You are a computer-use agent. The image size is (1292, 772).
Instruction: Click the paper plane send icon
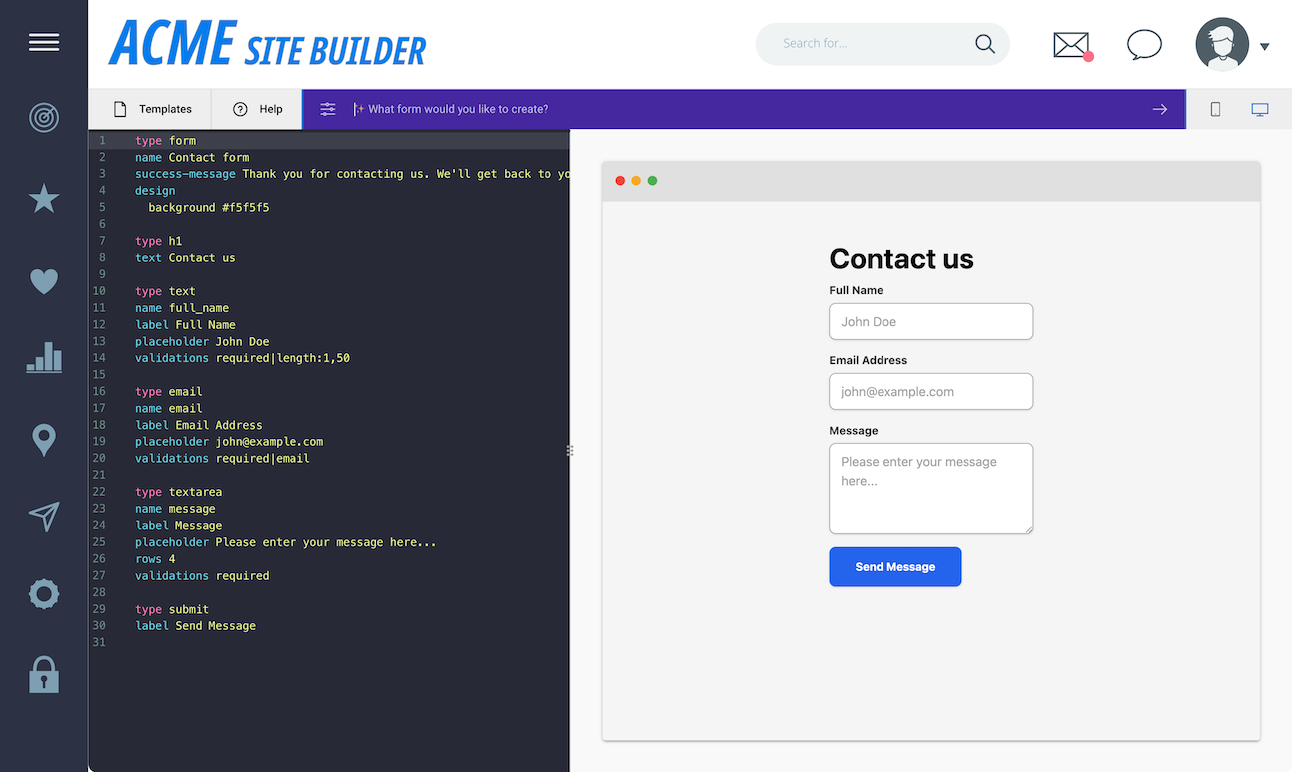pyautogui.click(x=44, y=516)
